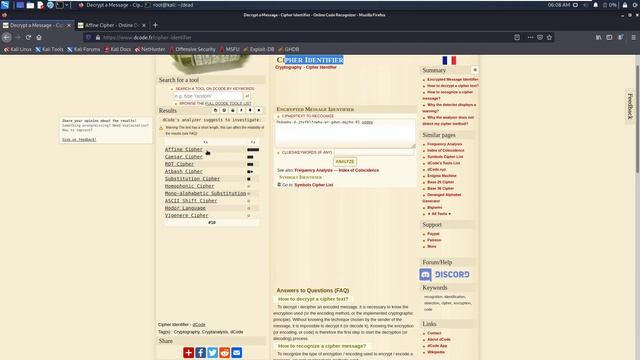Click the red plus share icon
The height and width of the screenshot is (360, 640).
tap(189, 353)
